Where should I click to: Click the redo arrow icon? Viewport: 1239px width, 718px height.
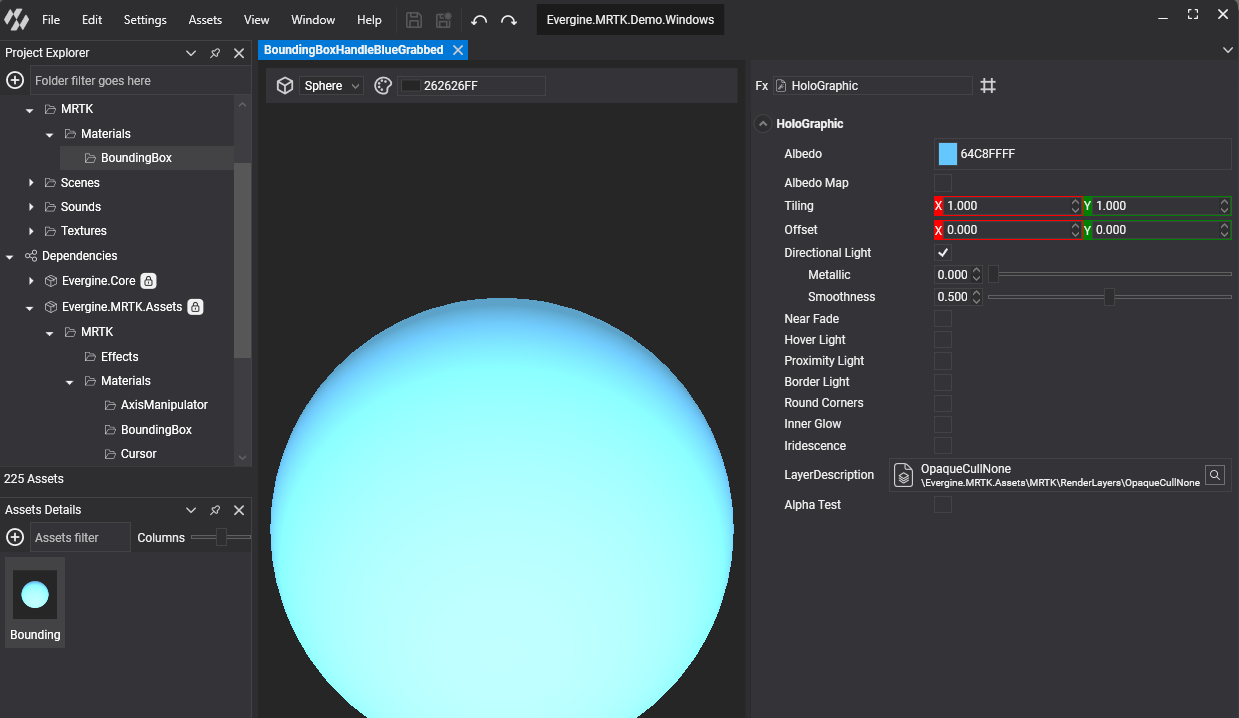point(508,20)
